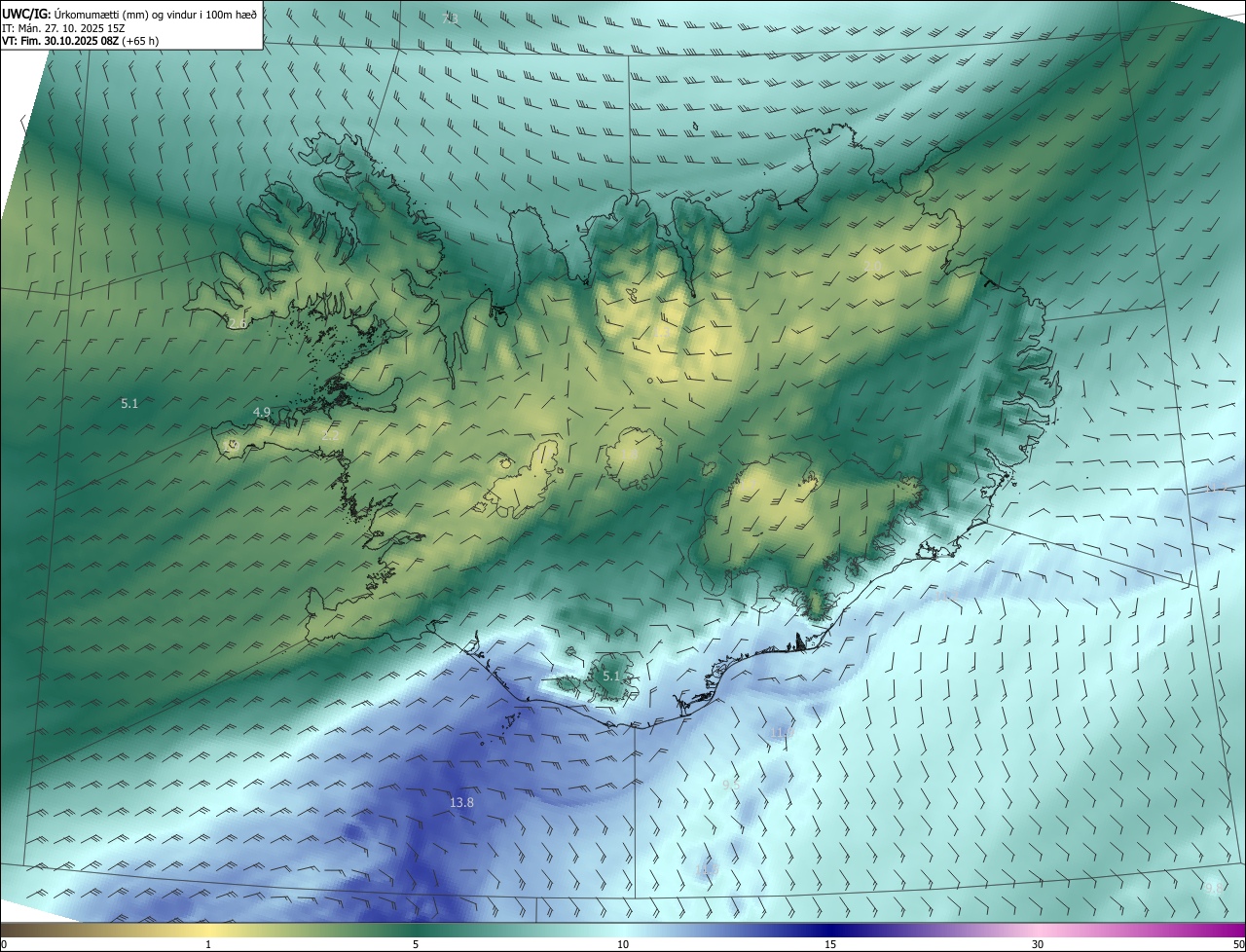The width and height of the screenshot is (1246, 952).
Task: Click the 9.8 value in the lower right corner
Action: point(1213,888)
